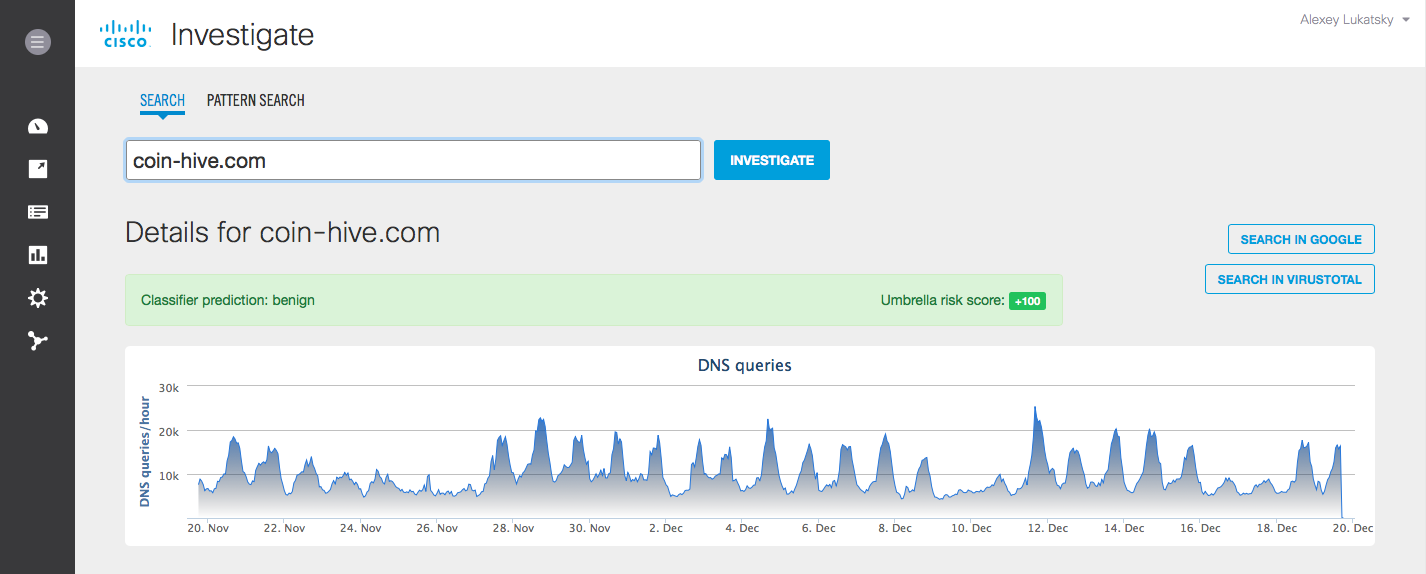1426x574 pixels.
Task: Click the branching nodes sidebar icon
Action: (38, 341)
